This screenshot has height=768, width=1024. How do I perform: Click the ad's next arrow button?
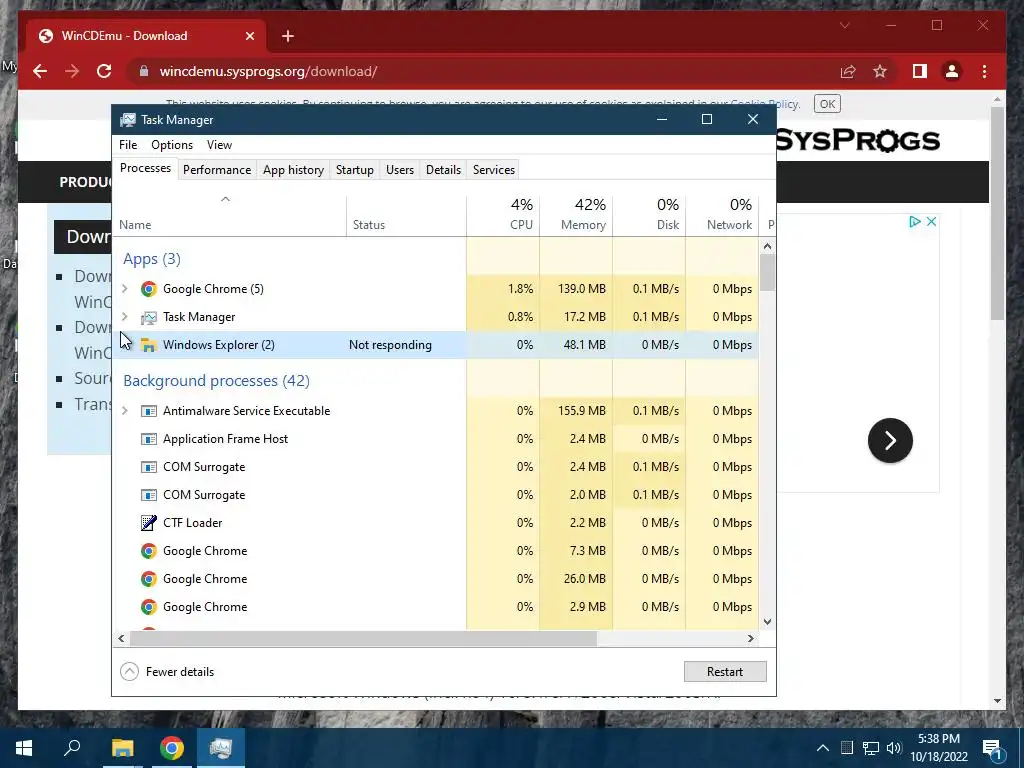coord(890,441)
